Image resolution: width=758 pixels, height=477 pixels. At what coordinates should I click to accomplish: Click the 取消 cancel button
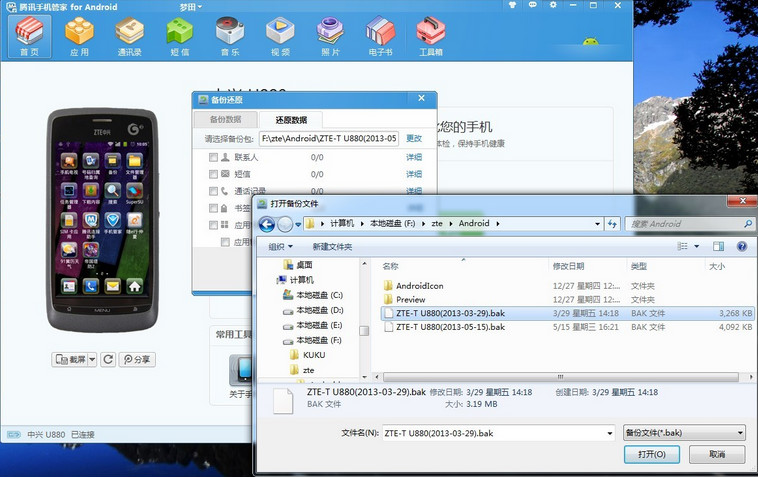tap(717, 454)
